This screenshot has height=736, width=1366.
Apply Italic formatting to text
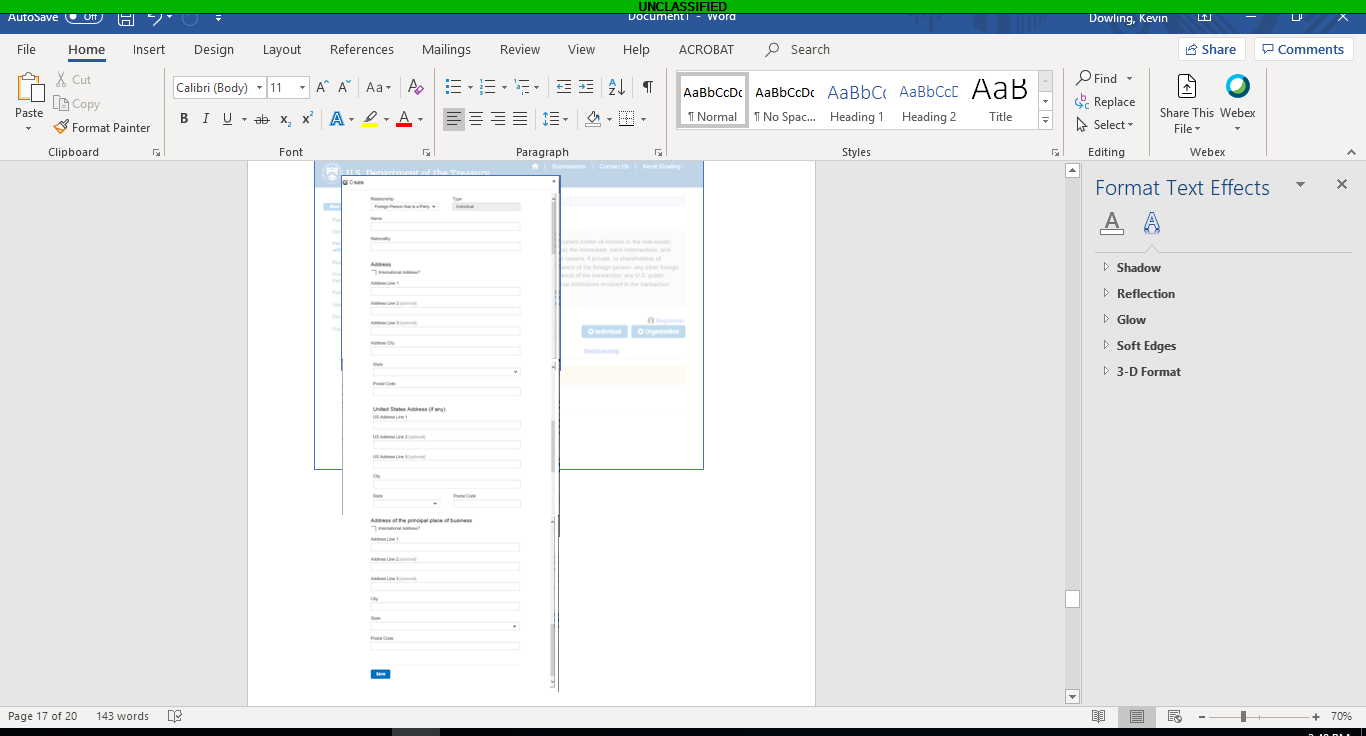tap(206, 119)
